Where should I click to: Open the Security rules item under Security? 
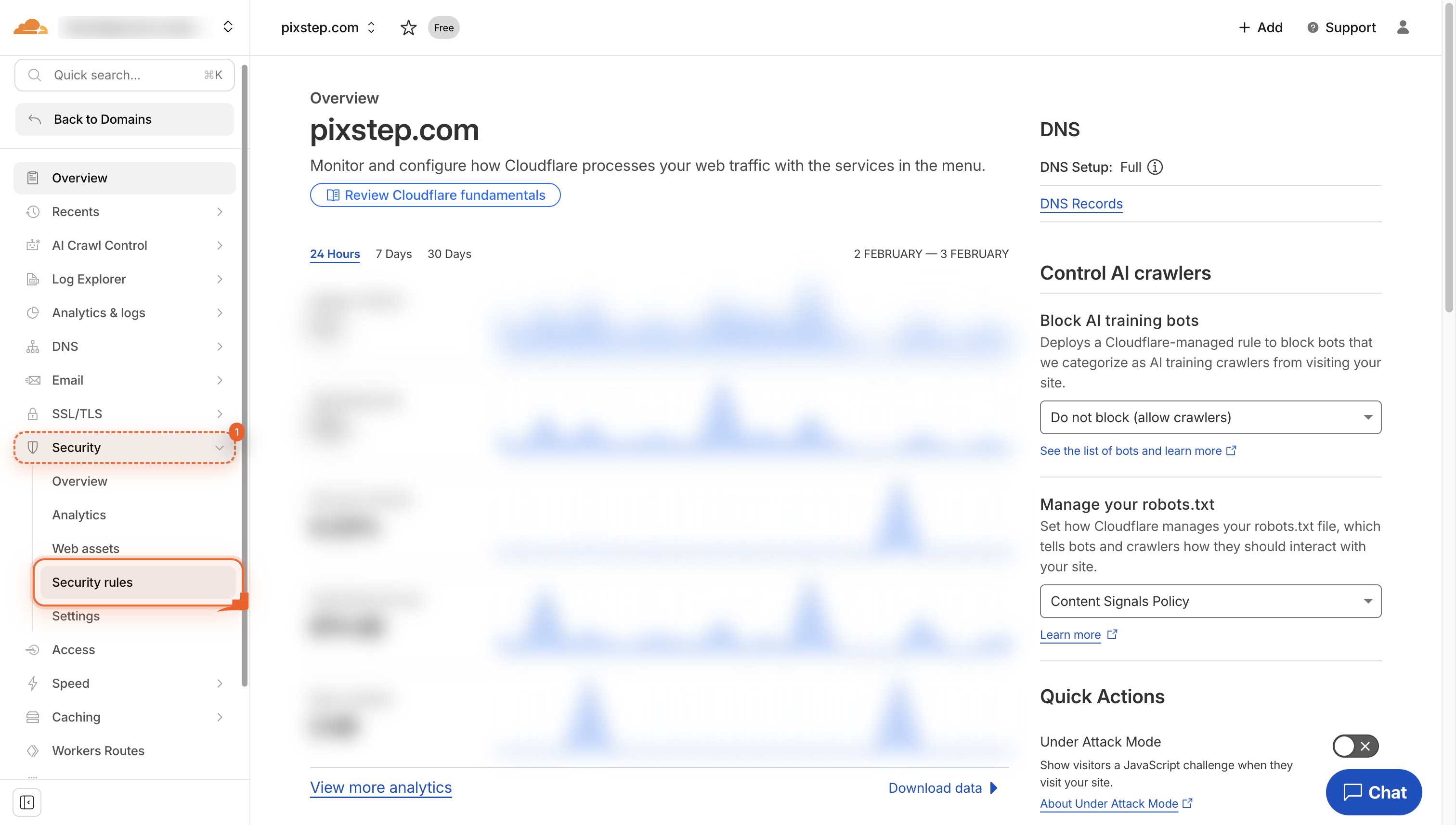point(92,581)
